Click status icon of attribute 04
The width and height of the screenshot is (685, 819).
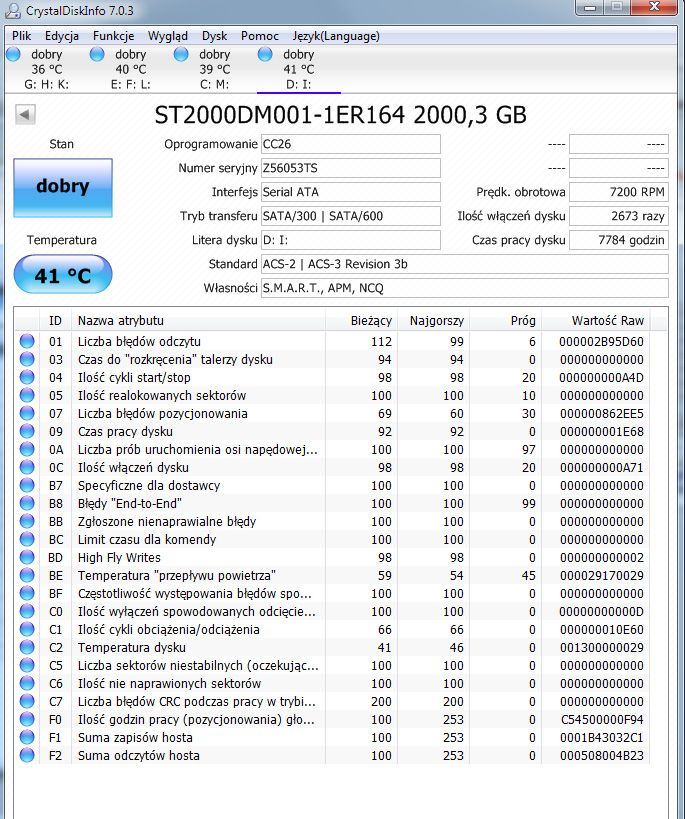click(27, 378)
